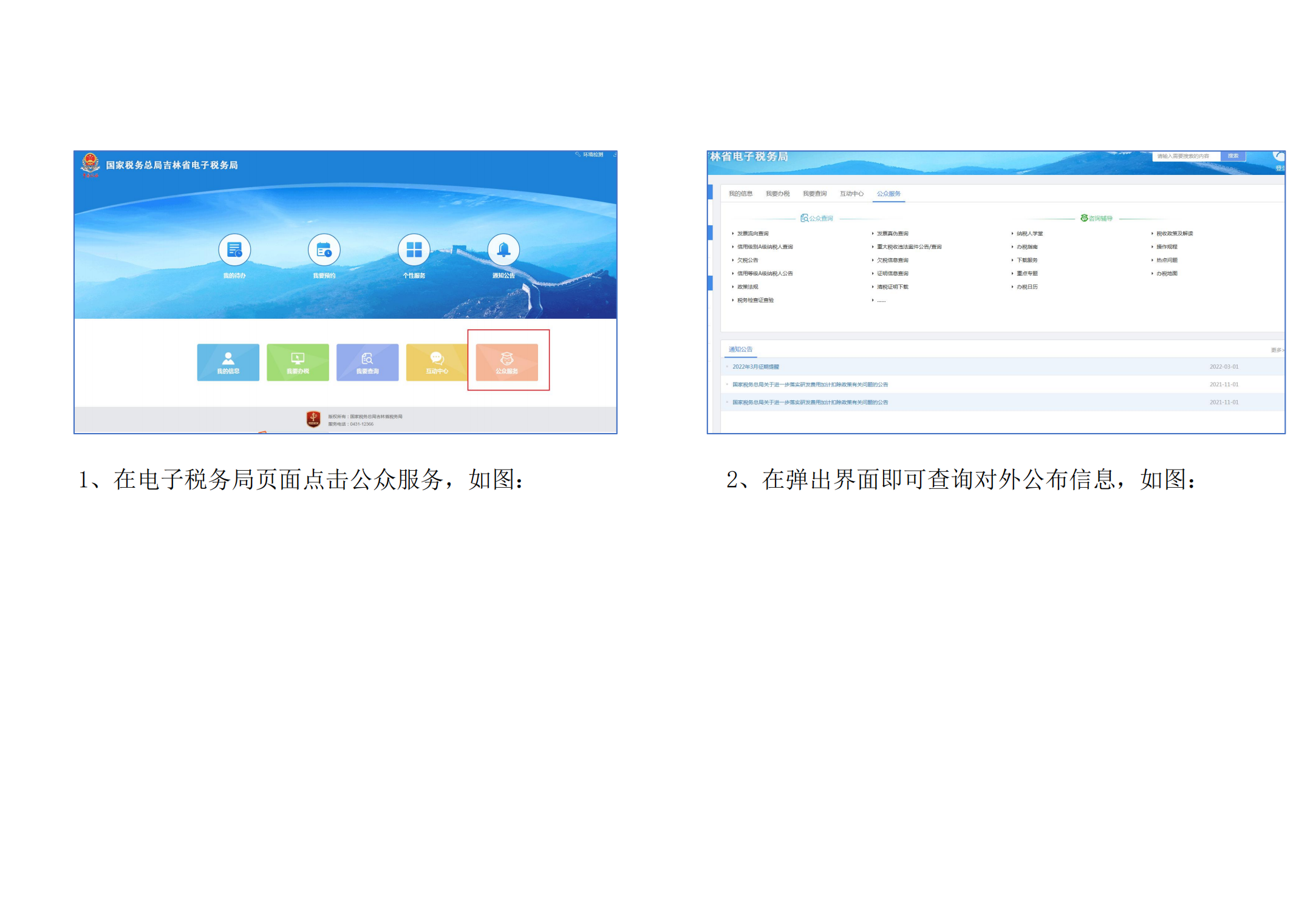Image resolution: width=1316 pixels, height=911 pixels.
Task: Open 办税指南 link
Action: (x=1027, y=247)
